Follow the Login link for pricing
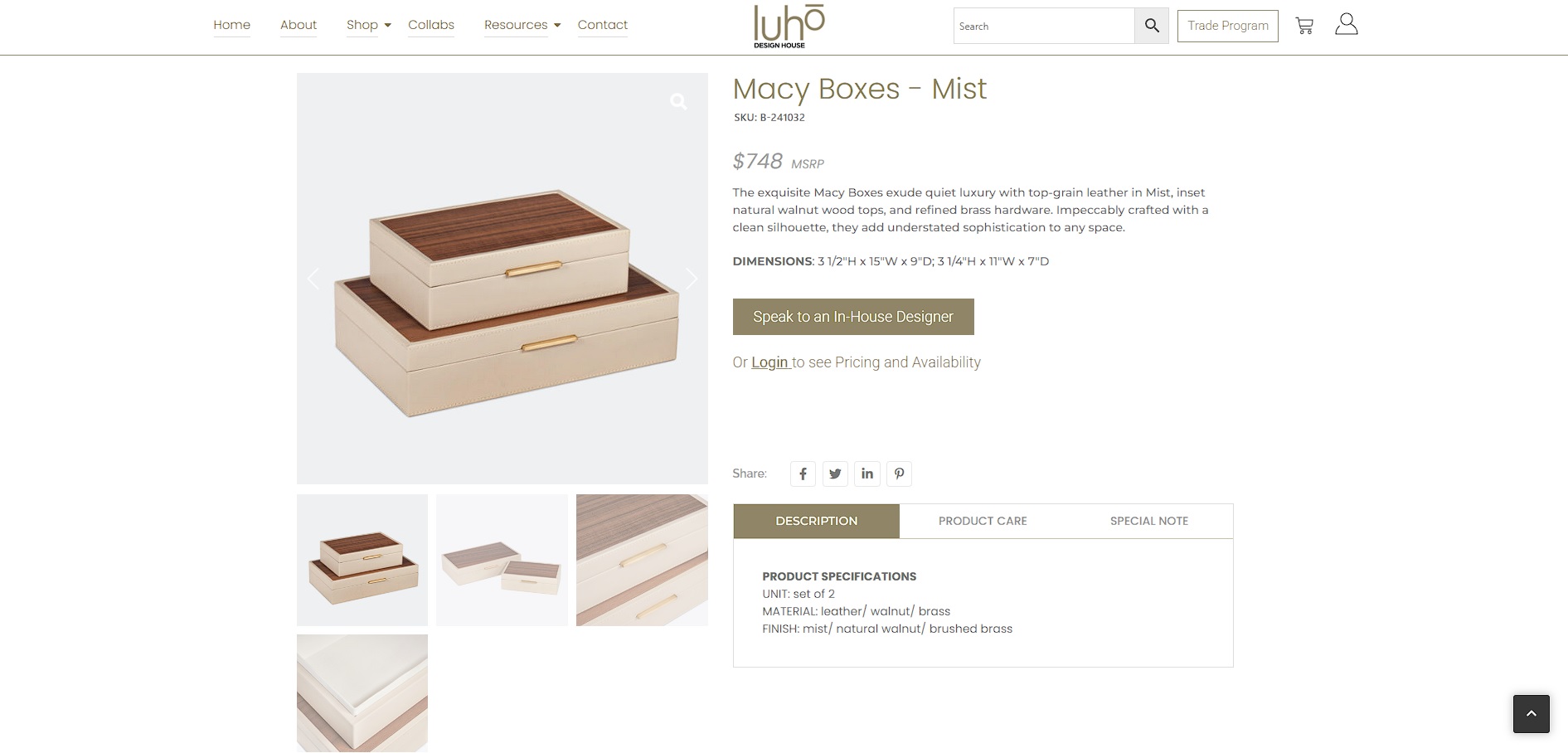 770,362
